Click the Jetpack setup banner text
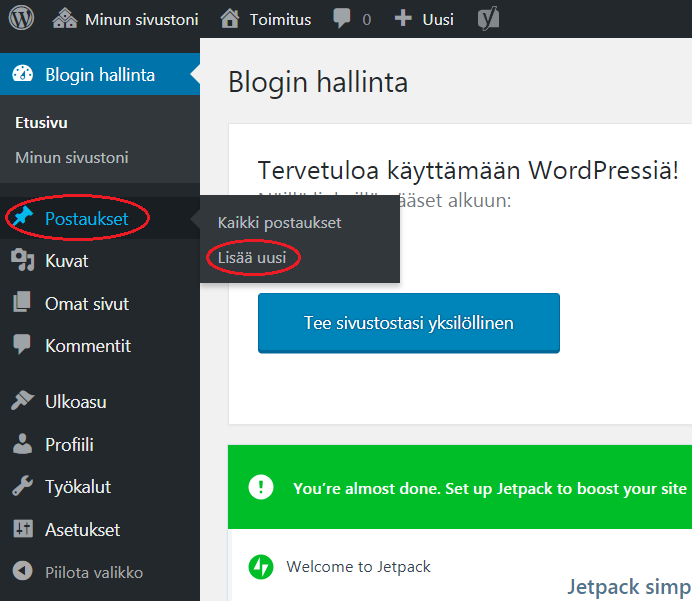692x601 pixels. [x=490, y=488]
